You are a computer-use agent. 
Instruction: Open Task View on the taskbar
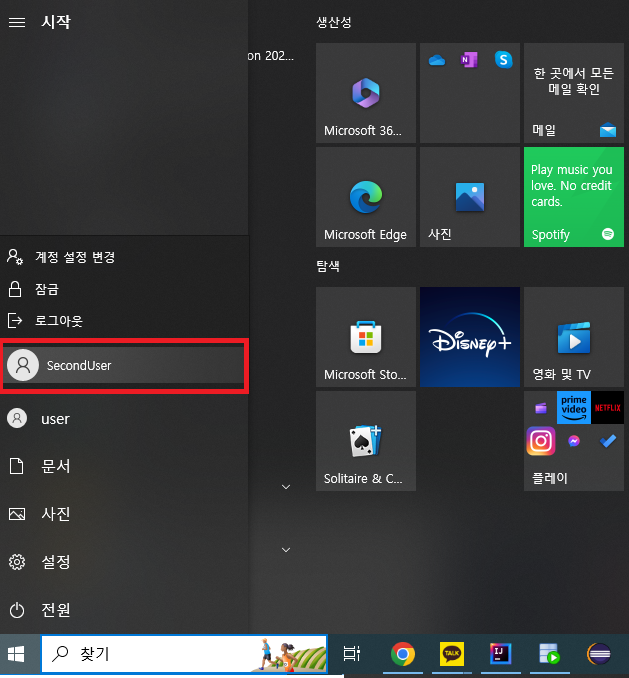[351, 654]
